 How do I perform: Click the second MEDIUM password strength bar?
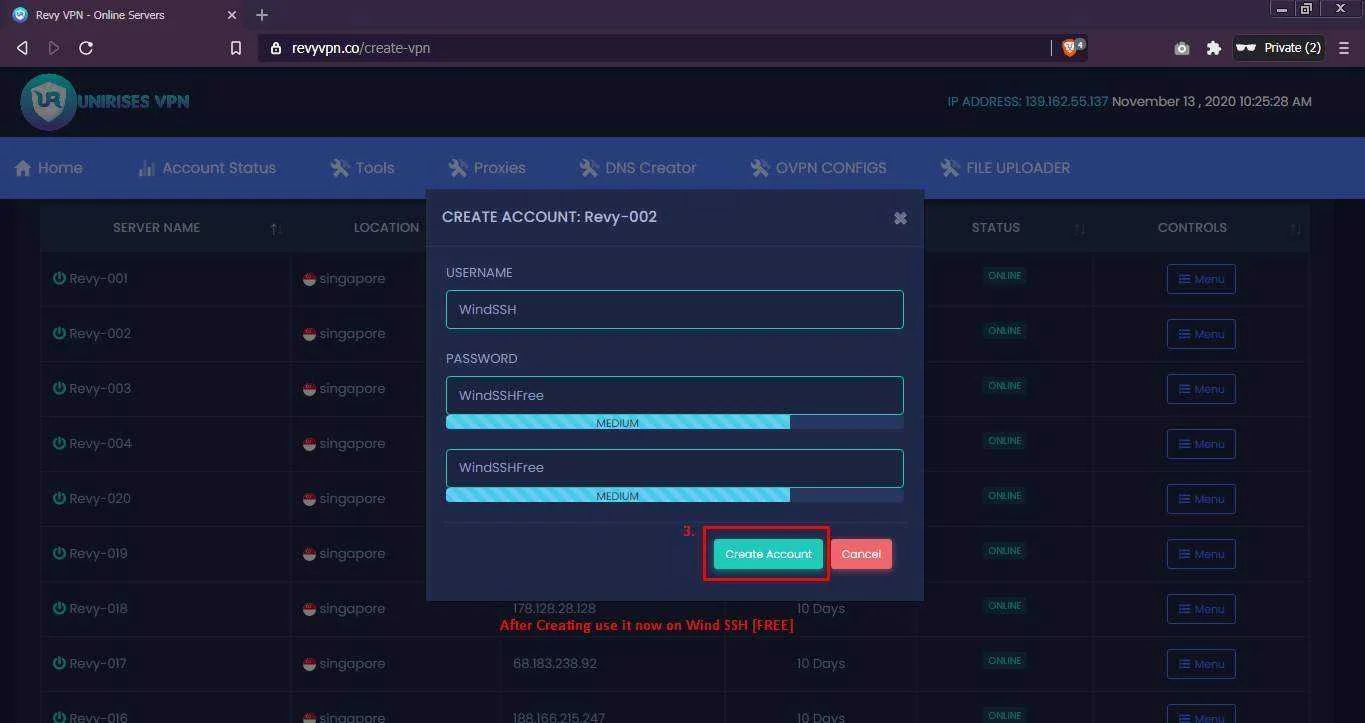click(x=675, y=495)
